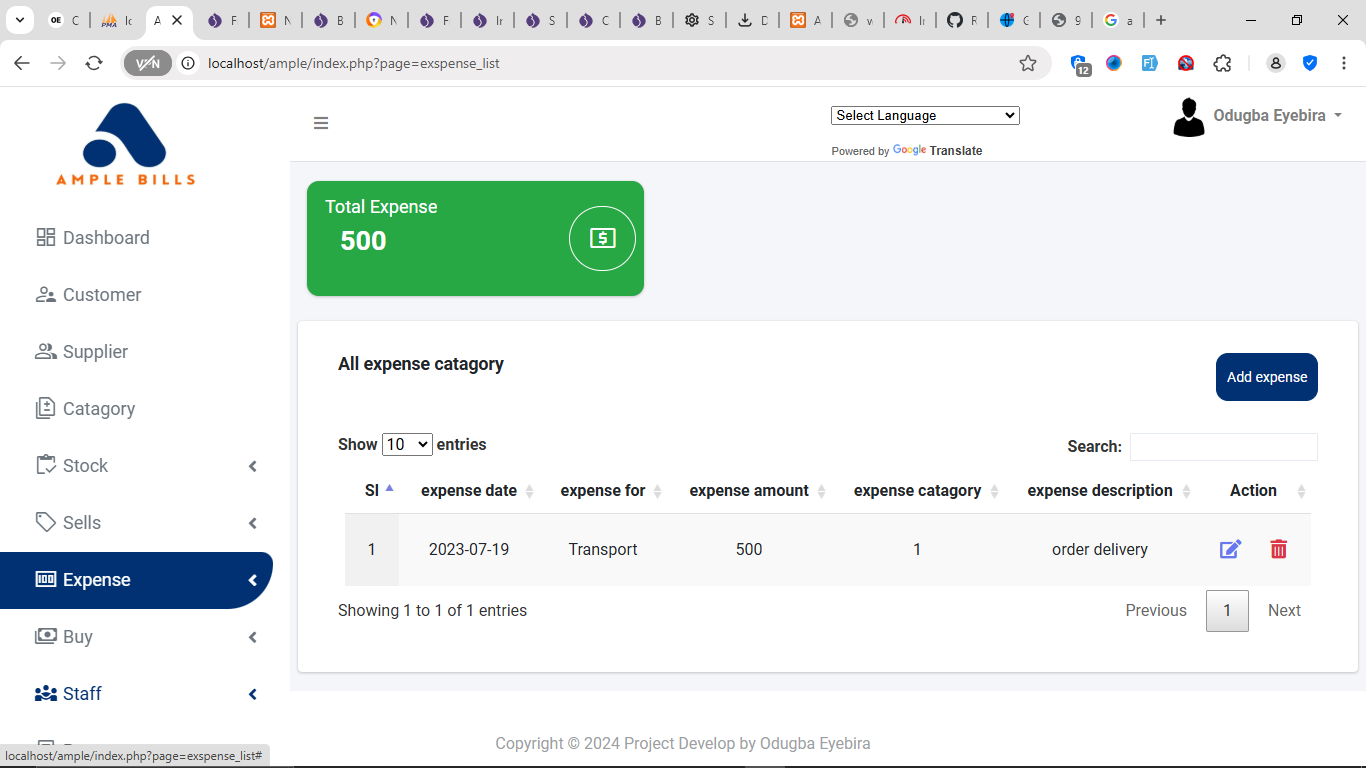Open the Dashboard sidebar item

[106, 238]
